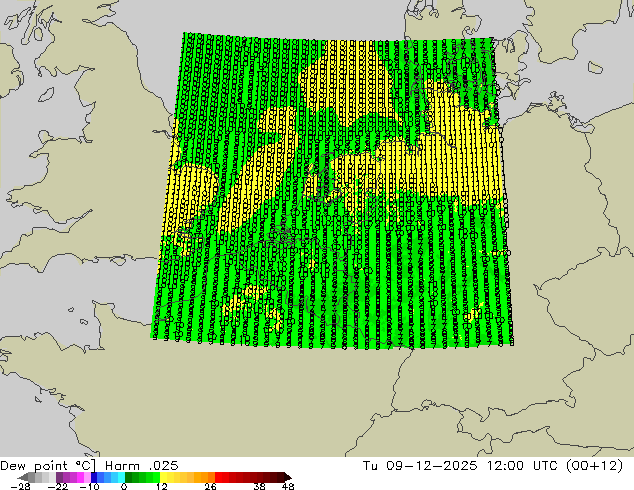Viewport: 634px width, 490px height.
Task: Click the bright yellow legend swatch at 12
Action: point(163,477)
